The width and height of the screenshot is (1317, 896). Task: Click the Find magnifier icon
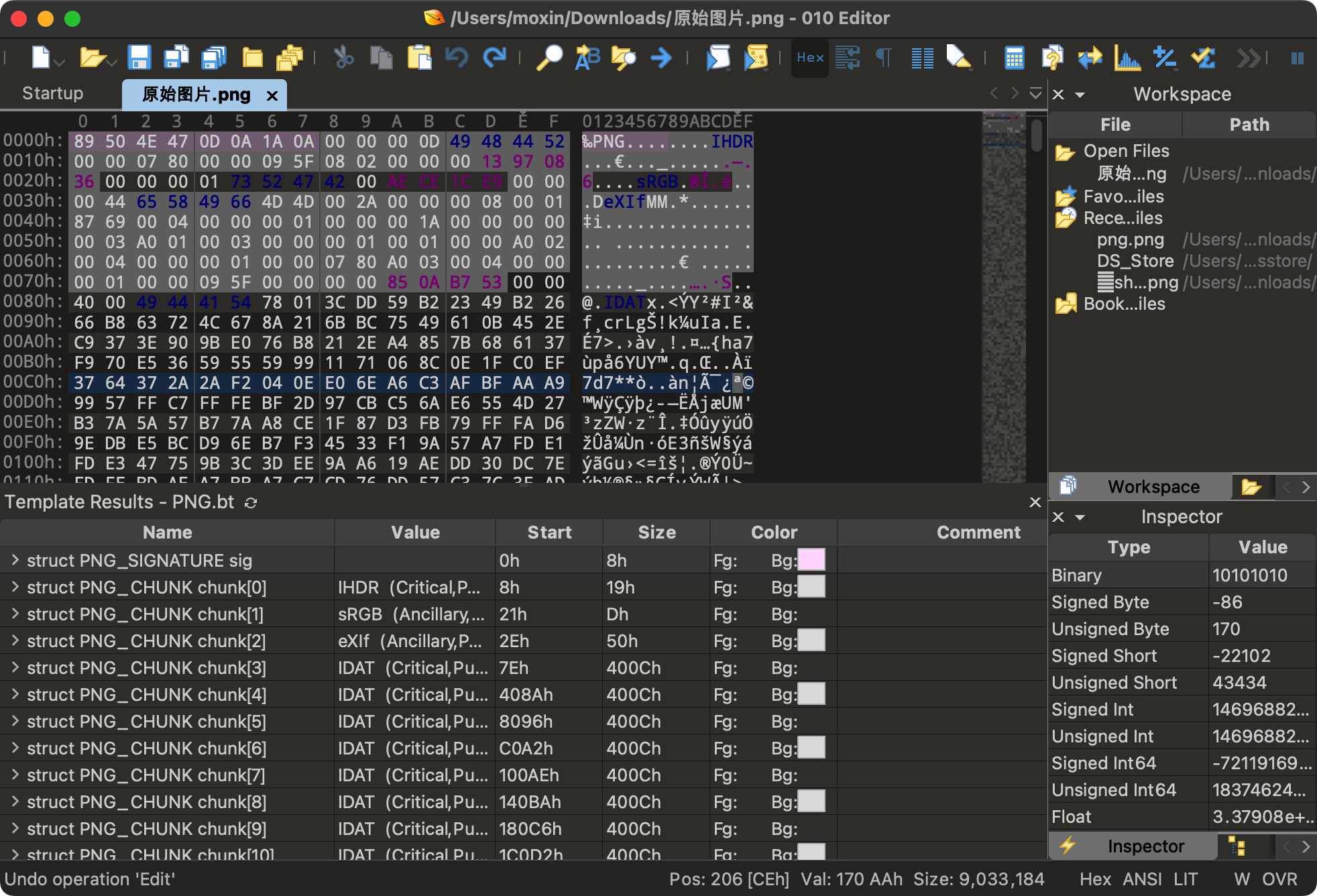click(549, 58)
